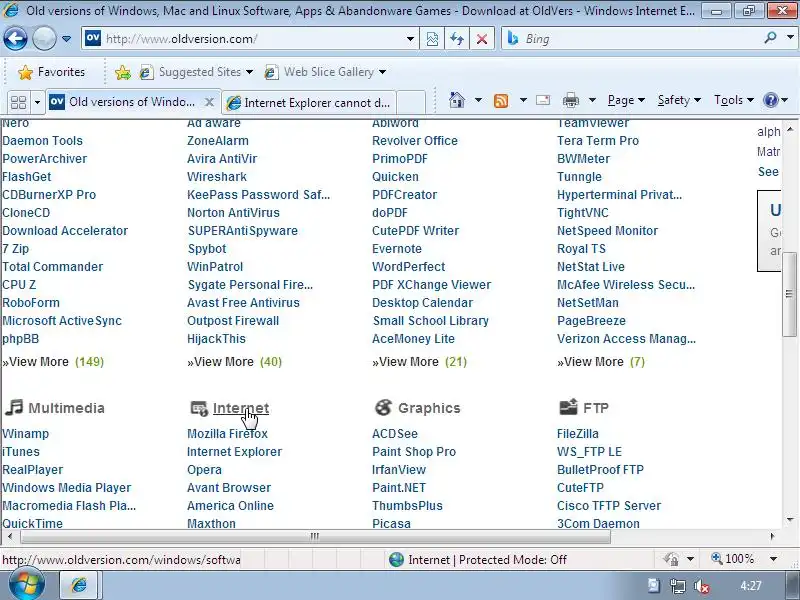Open the Windows Start orb

(x=26, y=584)
